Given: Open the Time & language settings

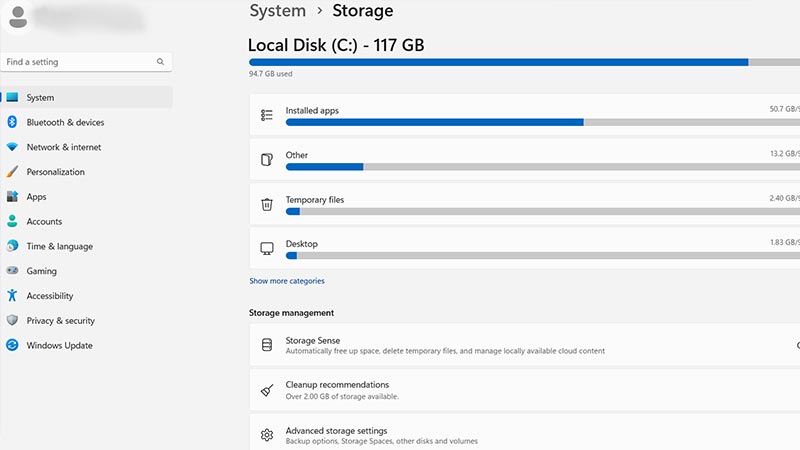Looking at the screenshot, I should tap(59, 246).
